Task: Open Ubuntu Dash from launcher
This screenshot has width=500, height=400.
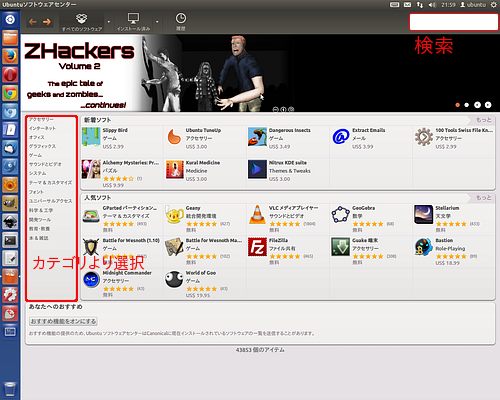Action: (10, 19)
